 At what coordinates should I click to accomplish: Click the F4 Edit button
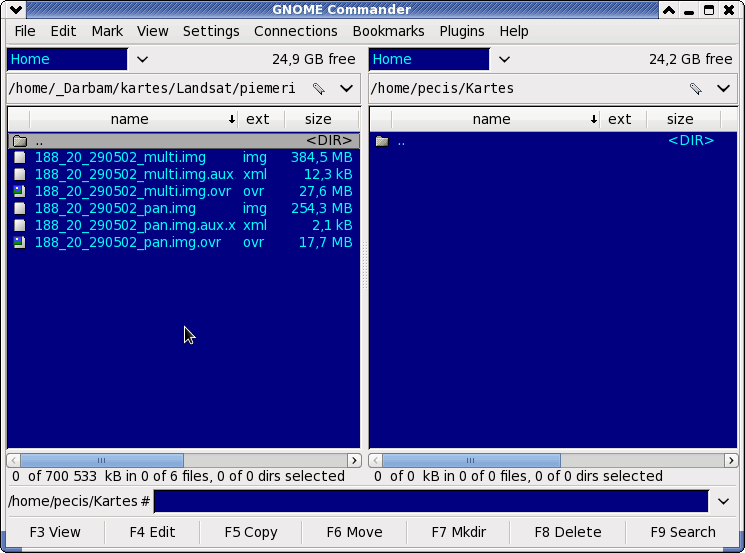tap(153, 532)
